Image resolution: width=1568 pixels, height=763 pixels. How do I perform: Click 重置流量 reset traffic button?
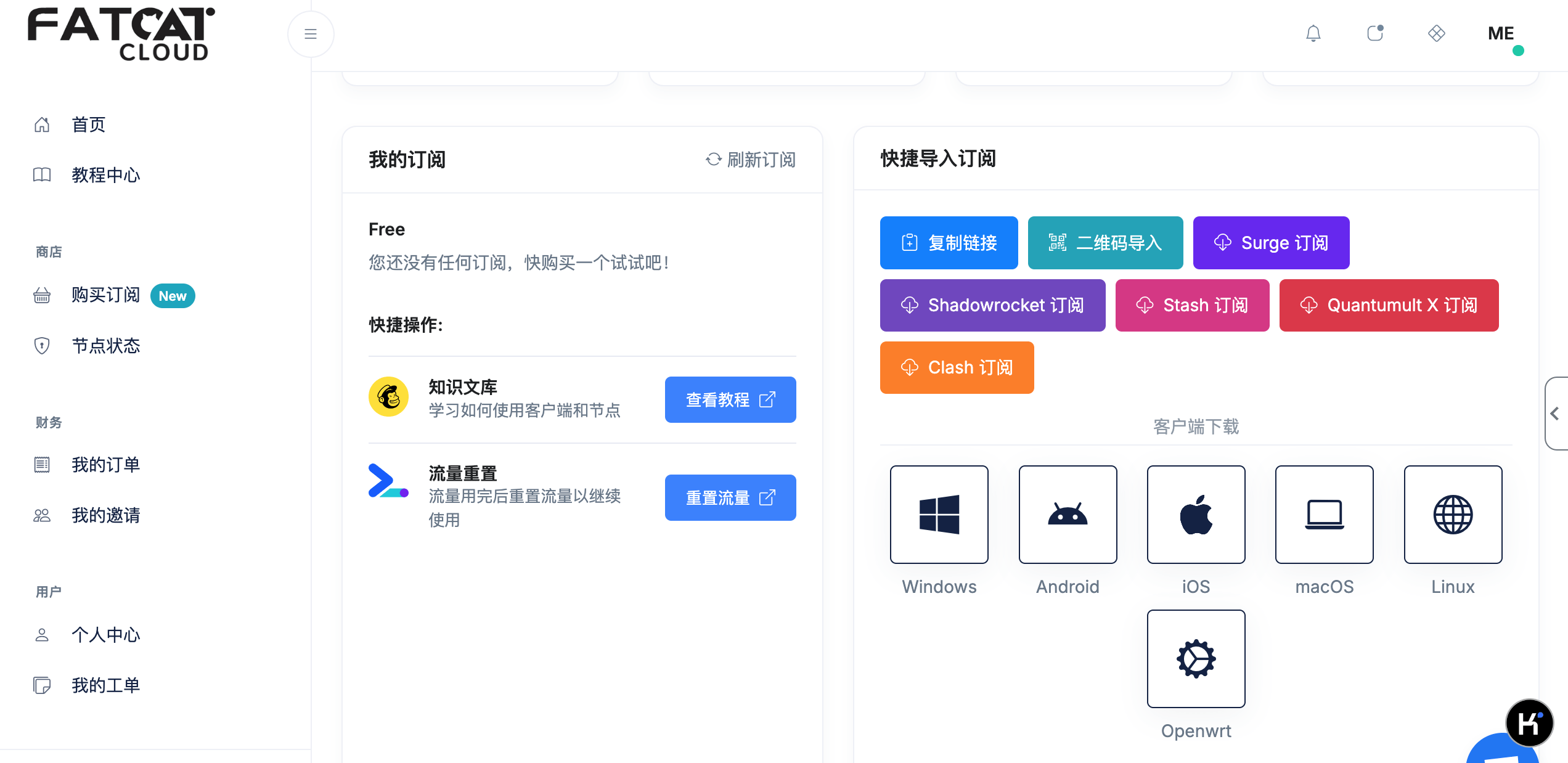click(x=730, y=497)
